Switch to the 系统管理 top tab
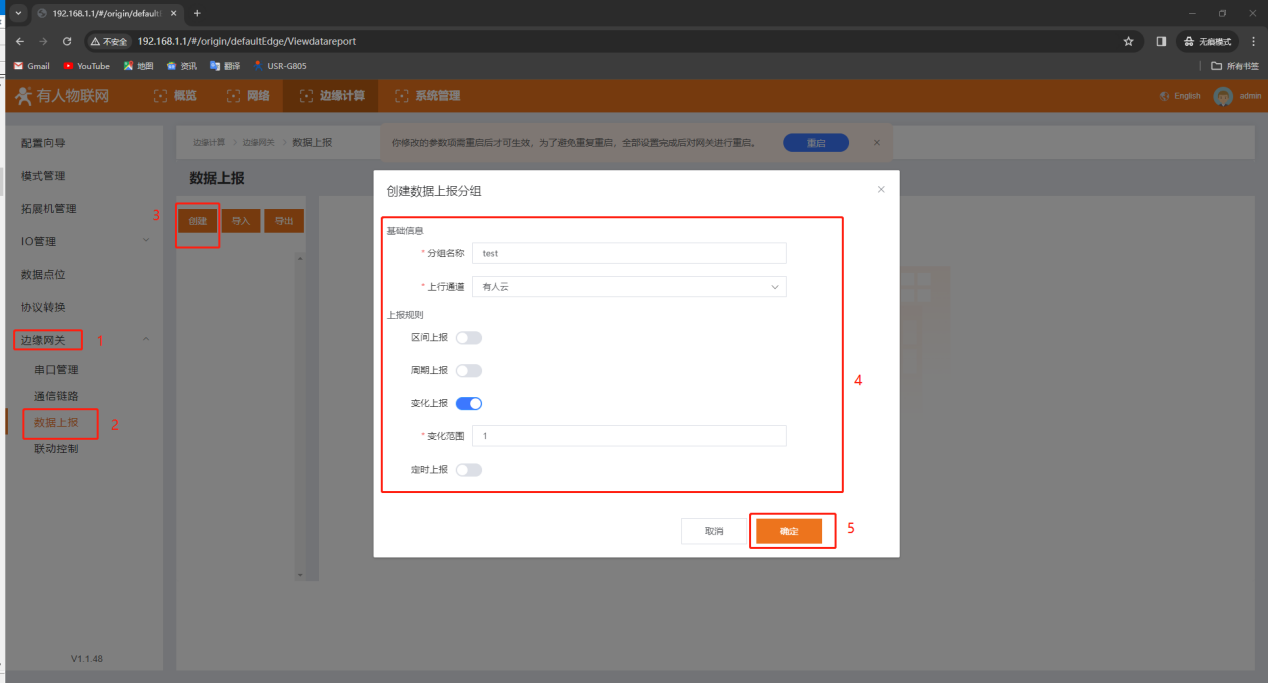The height and width of the screenshot is (683, 1268). tap(428, 96)
